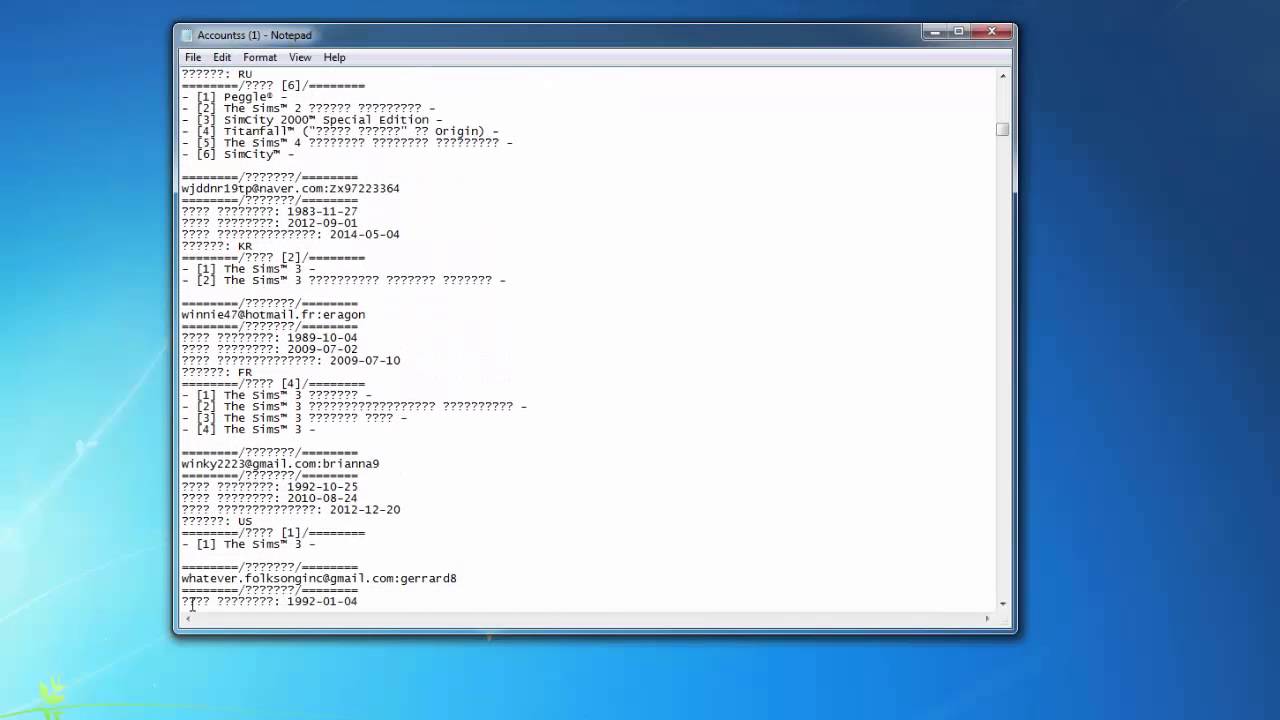Click the "??????: KR" line
Screen dimensions: 1280x720
(217, 246)
